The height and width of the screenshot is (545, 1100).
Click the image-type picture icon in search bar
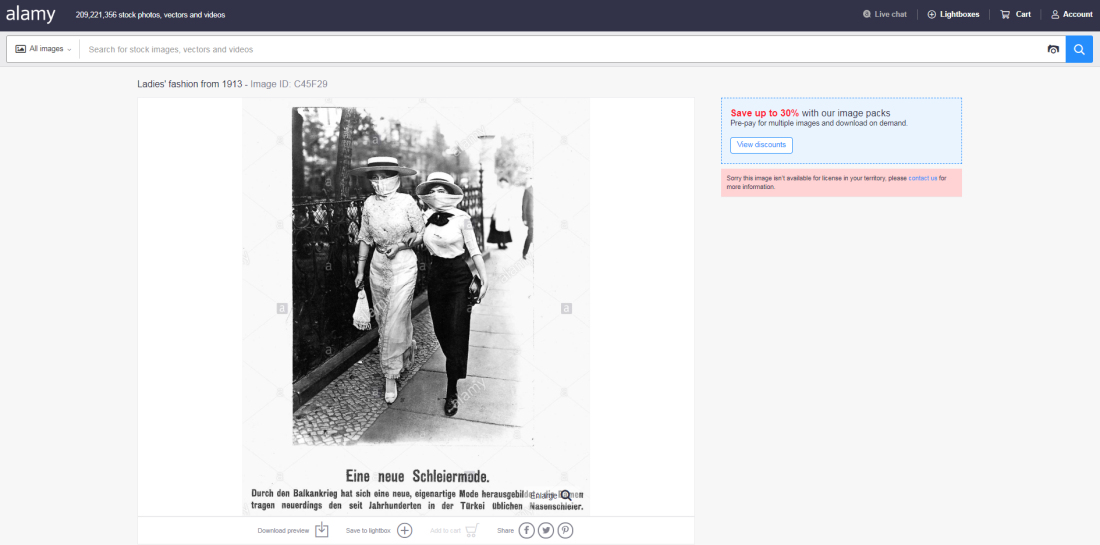20,49
